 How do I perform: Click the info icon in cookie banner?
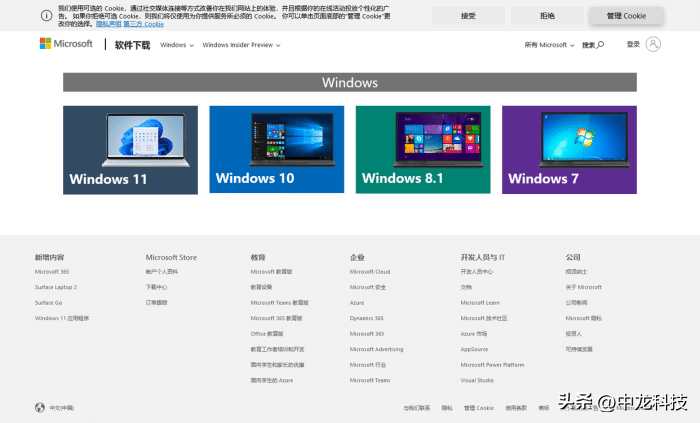pos(46,16)
